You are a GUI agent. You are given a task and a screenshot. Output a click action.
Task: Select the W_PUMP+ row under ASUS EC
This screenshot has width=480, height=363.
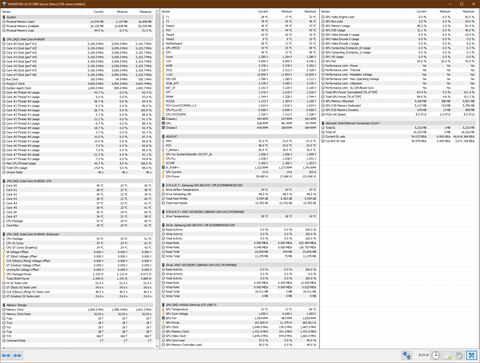coord(239,168)
